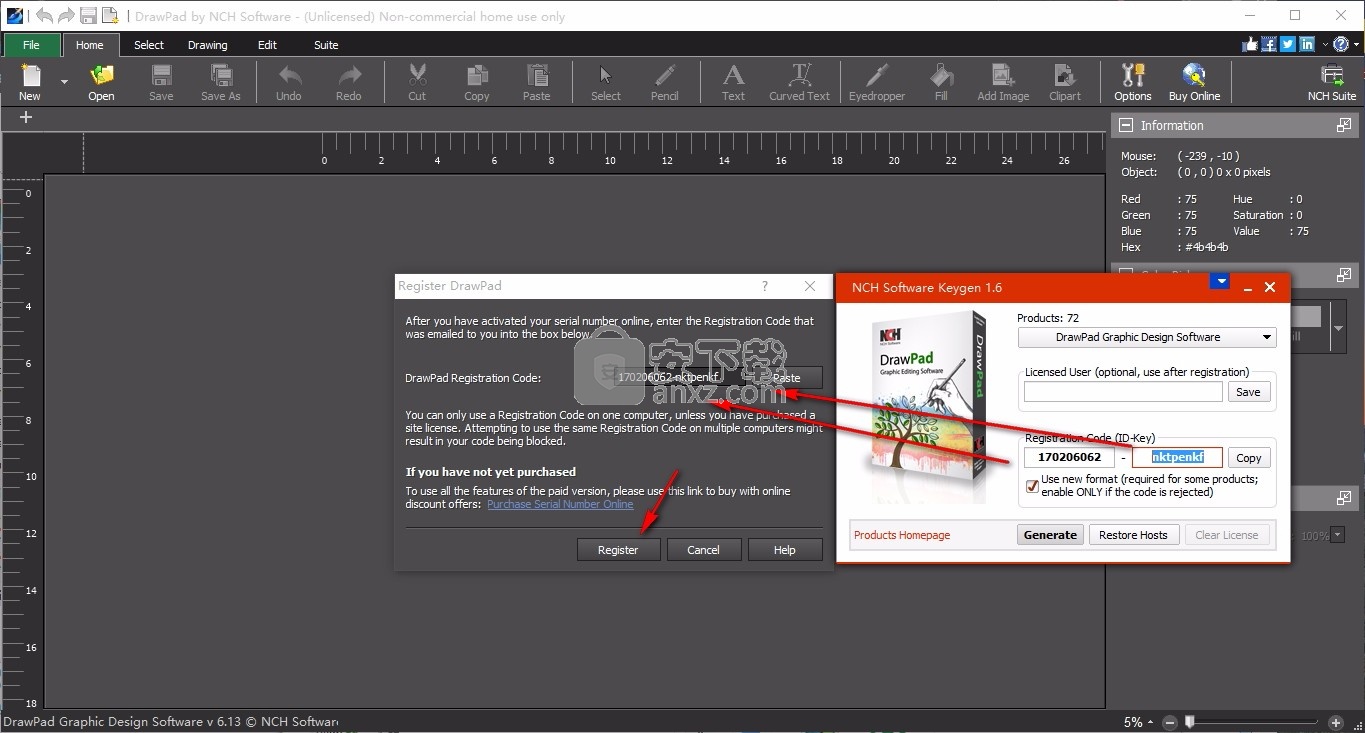
Task: Undock the Color Picker panel
Action: (x=1344, y=275)
